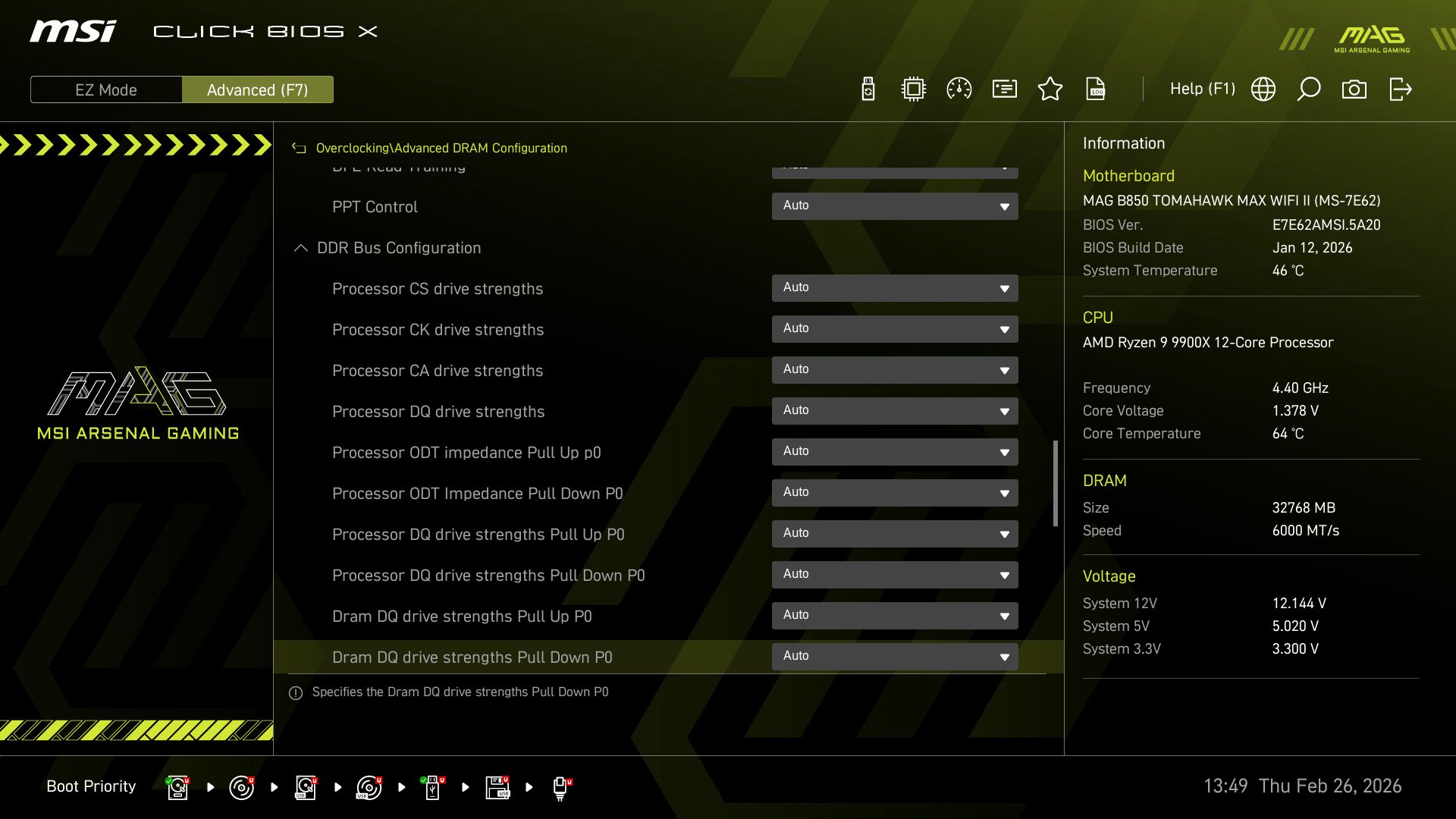1456x819 pixels.
Task: Open the hardware monitor gauge icon
Action: pyautogui.click(x=959, y=89)
